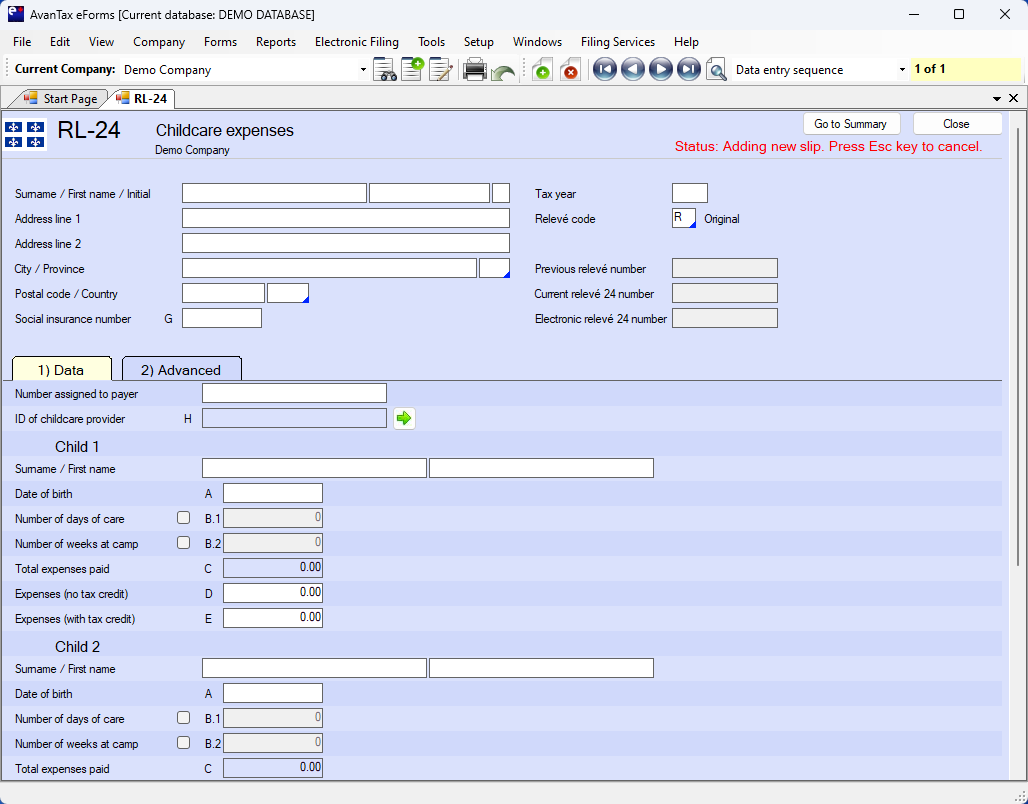This screenshot has width=1028, height=804.
Task: Jump to the first slip record
Action: coord(604,70)
